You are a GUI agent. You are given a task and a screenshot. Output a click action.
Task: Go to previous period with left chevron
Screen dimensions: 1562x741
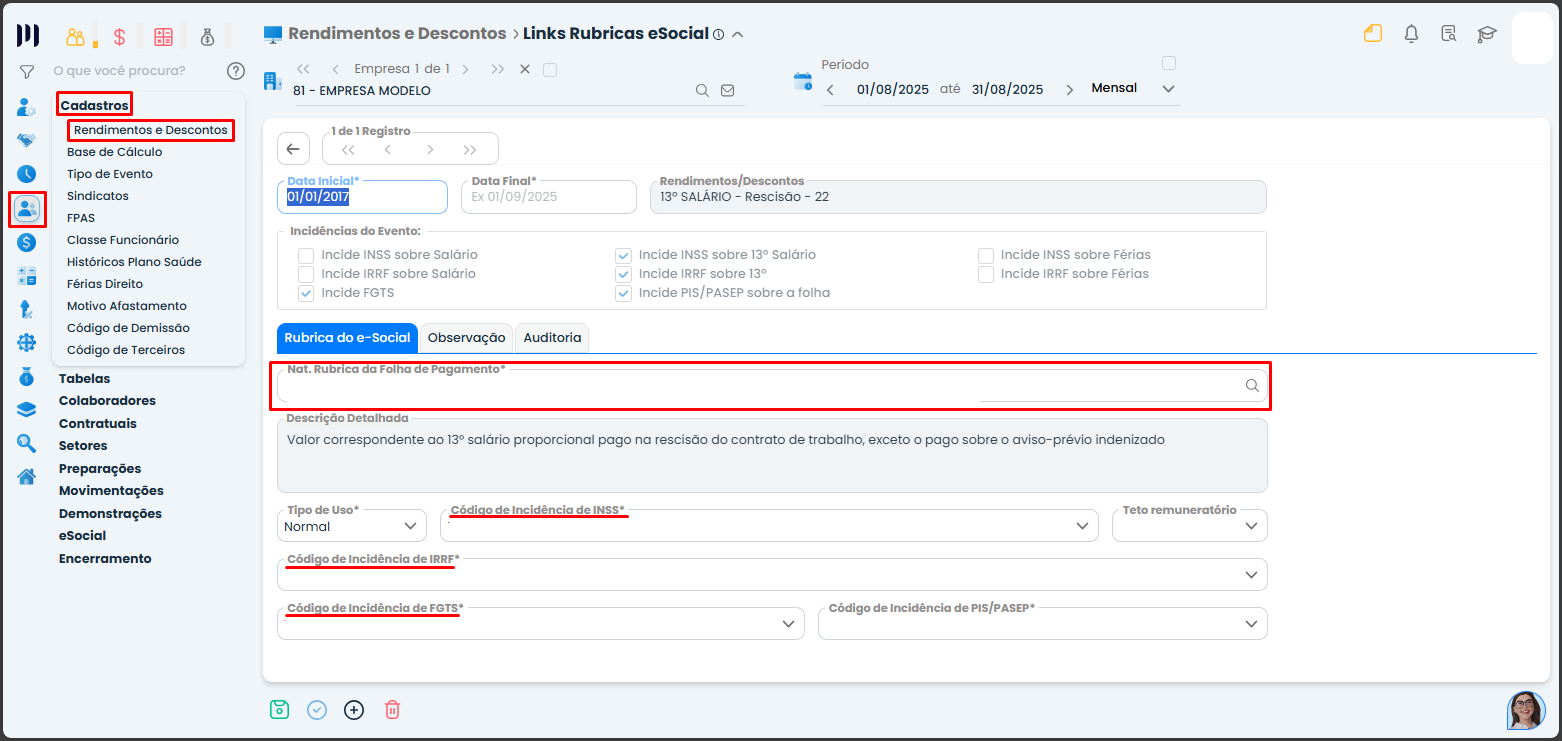pyautogui.click(x=830, y=90)
